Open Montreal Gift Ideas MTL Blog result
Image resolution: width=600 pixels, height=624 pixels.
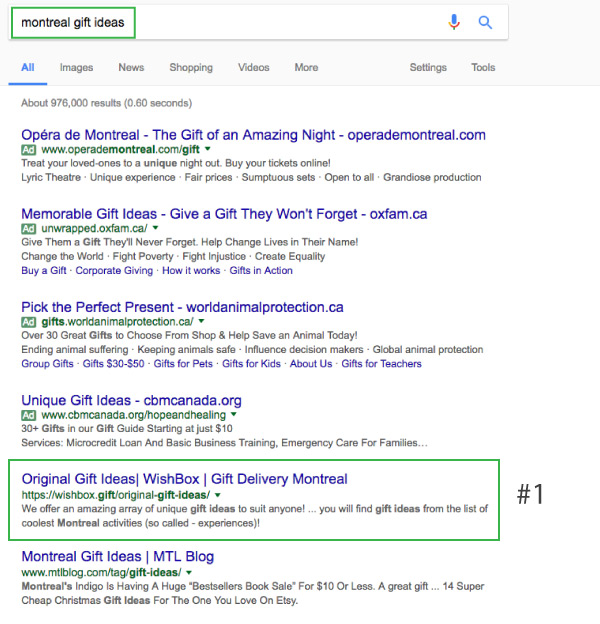[x=118, y=556]
